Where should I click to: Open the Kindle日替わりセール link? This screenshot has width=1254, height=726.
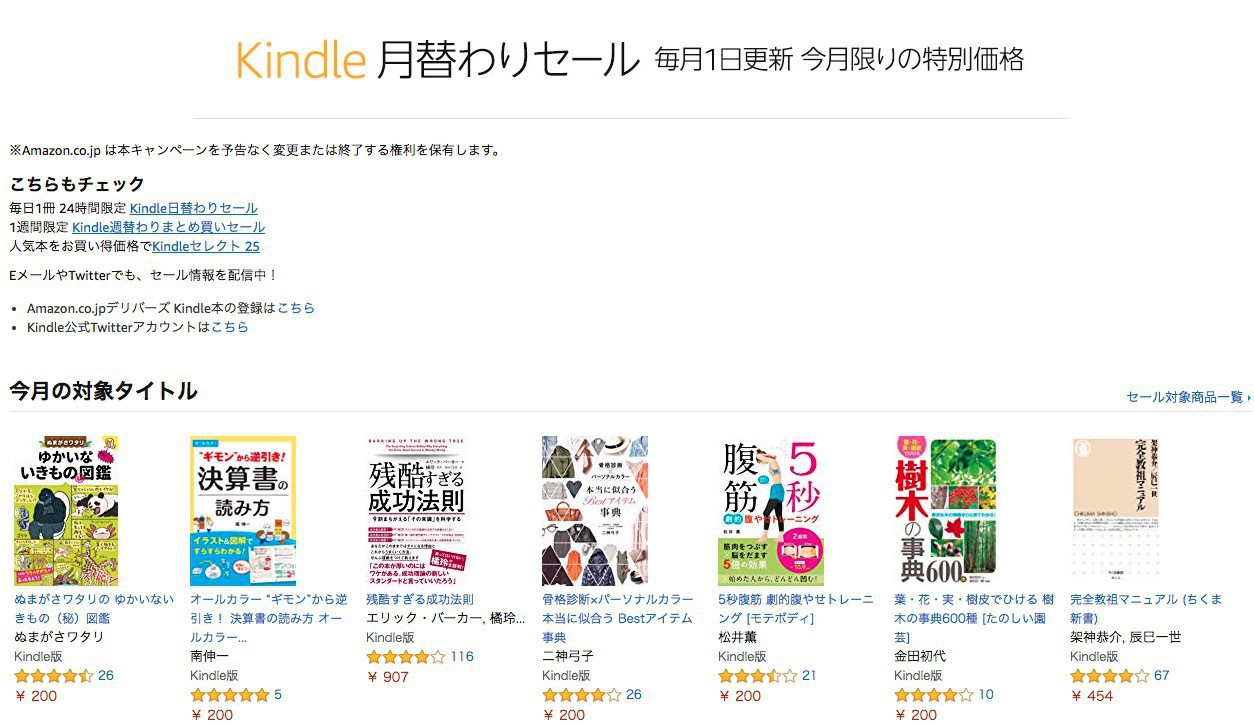click(x=194, y=208)
